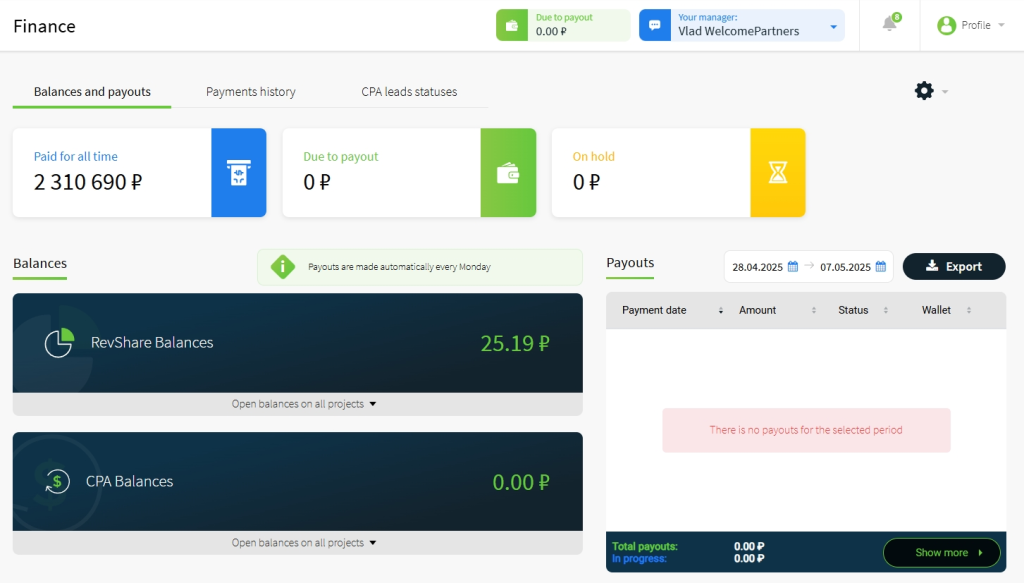Click the Status column header
This screenshot has width=1024, height=583.
[x=853, y=311]
